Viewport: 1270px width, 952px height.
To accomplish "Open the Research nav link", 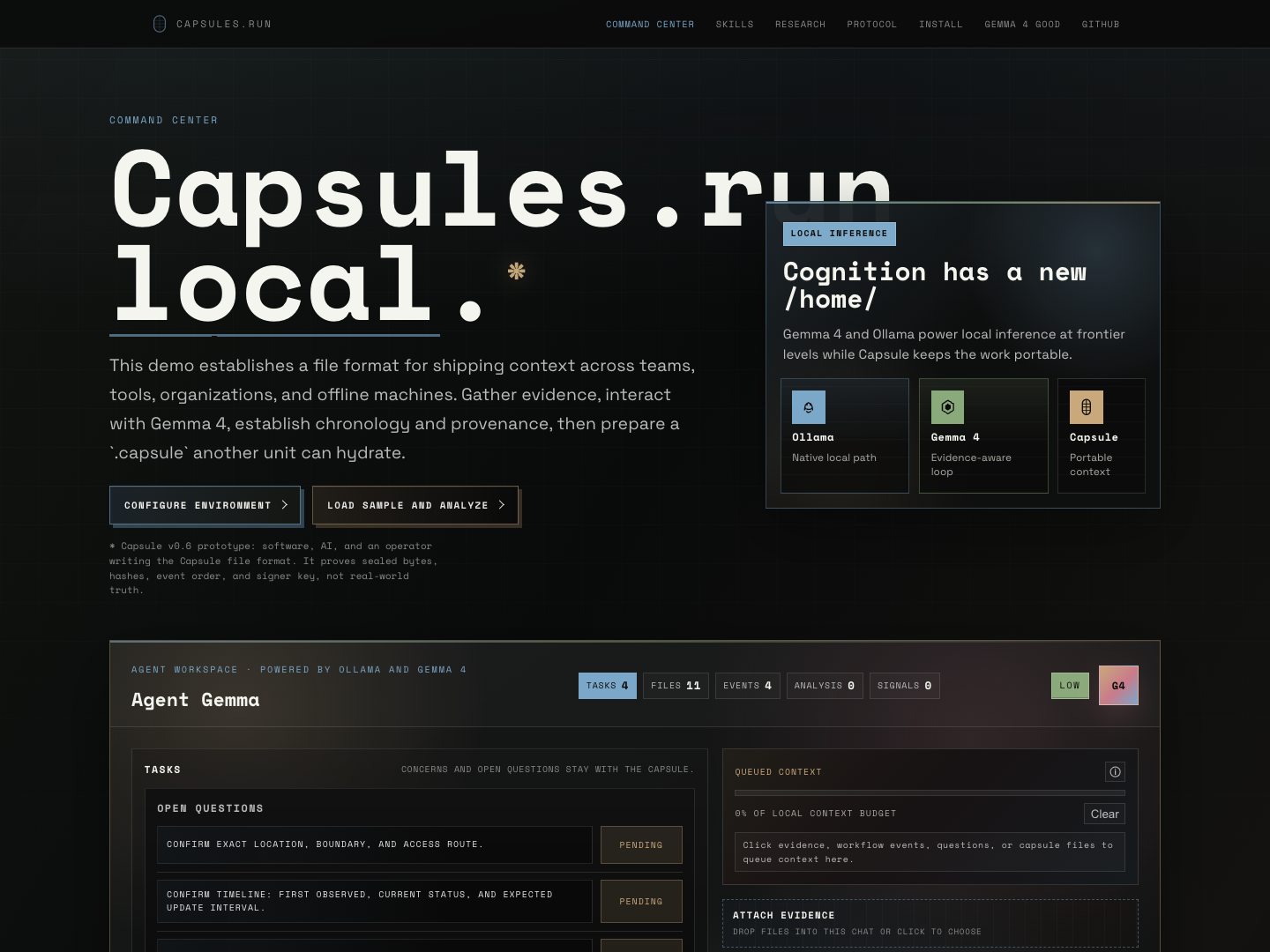I will [801, 25].
